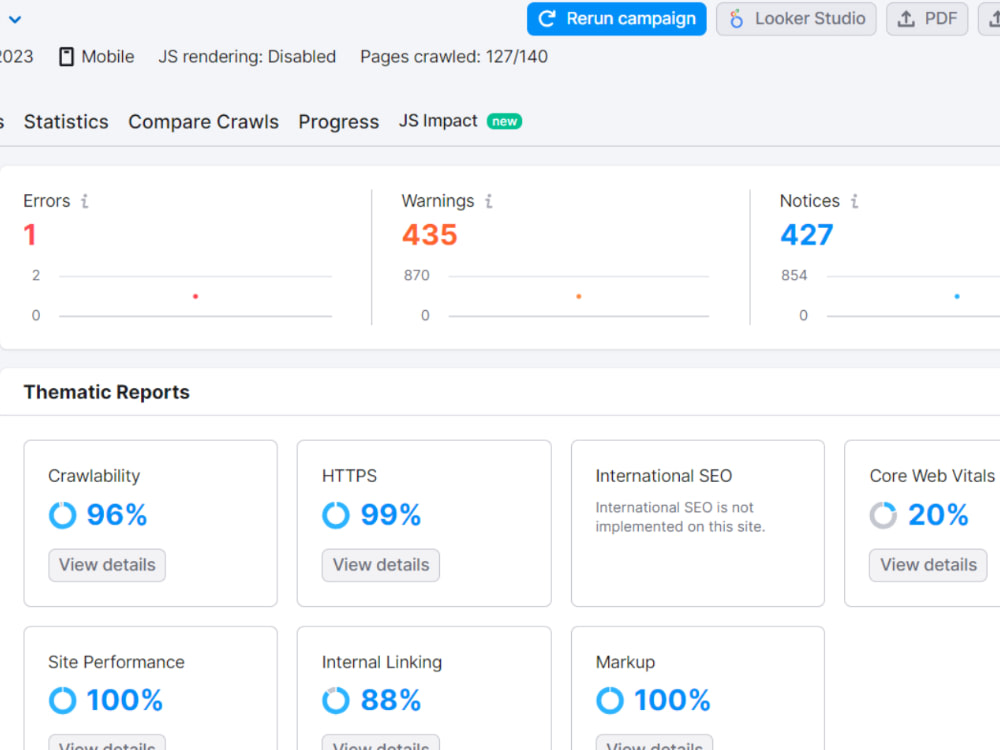Open the Warnings count 435

[430, 235]
